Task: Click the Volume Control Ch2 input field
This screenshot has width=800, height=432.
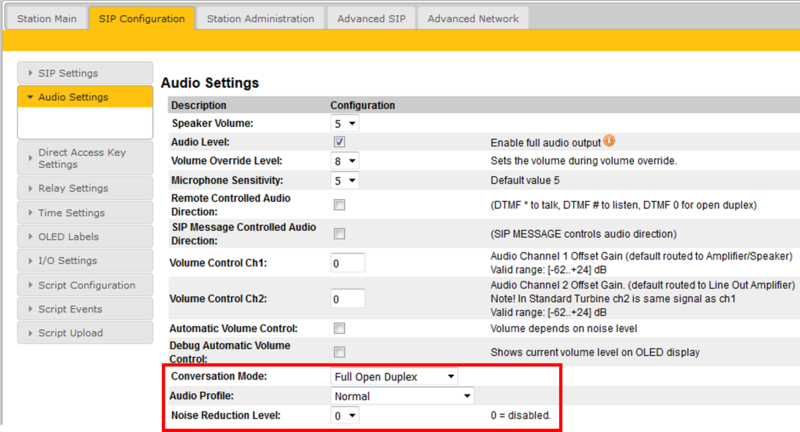Action: pos(348,299)
